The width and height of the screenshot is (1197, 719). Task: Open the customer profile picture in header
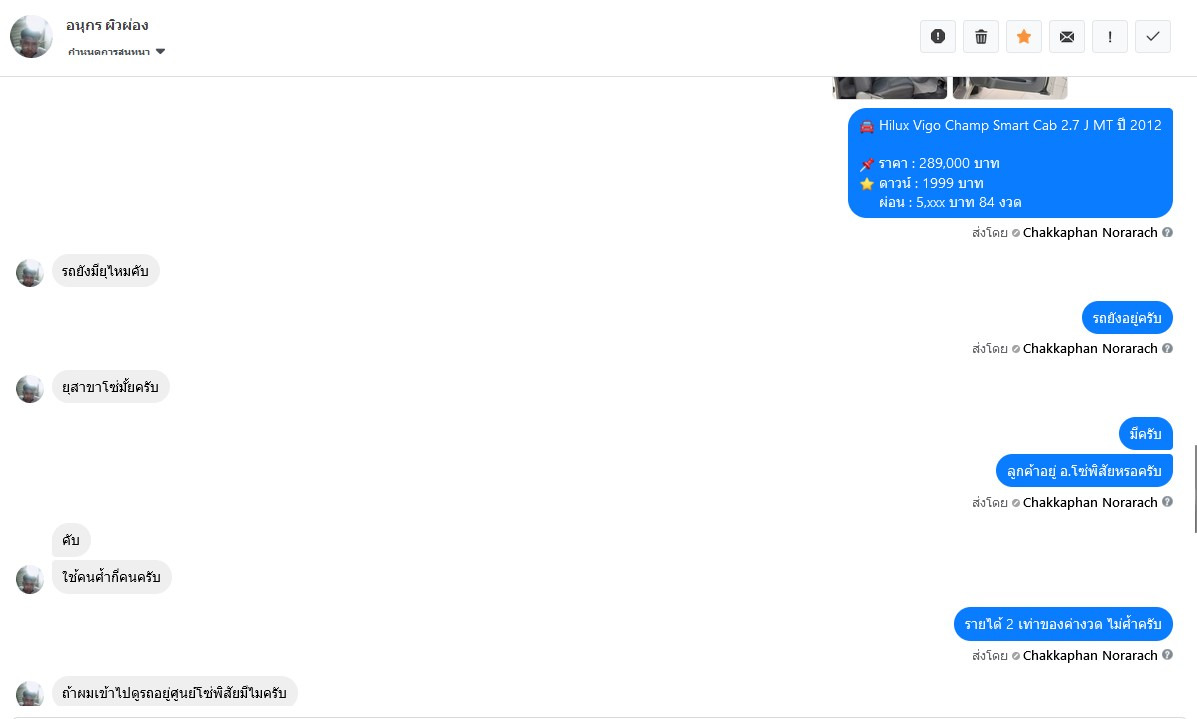click(31, 37)
